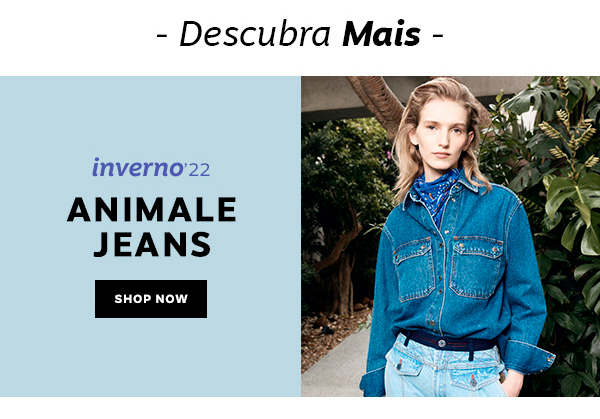
Task: Click the word Descubra in the heading
Action: pyautogui.click(x=255, y=34)
